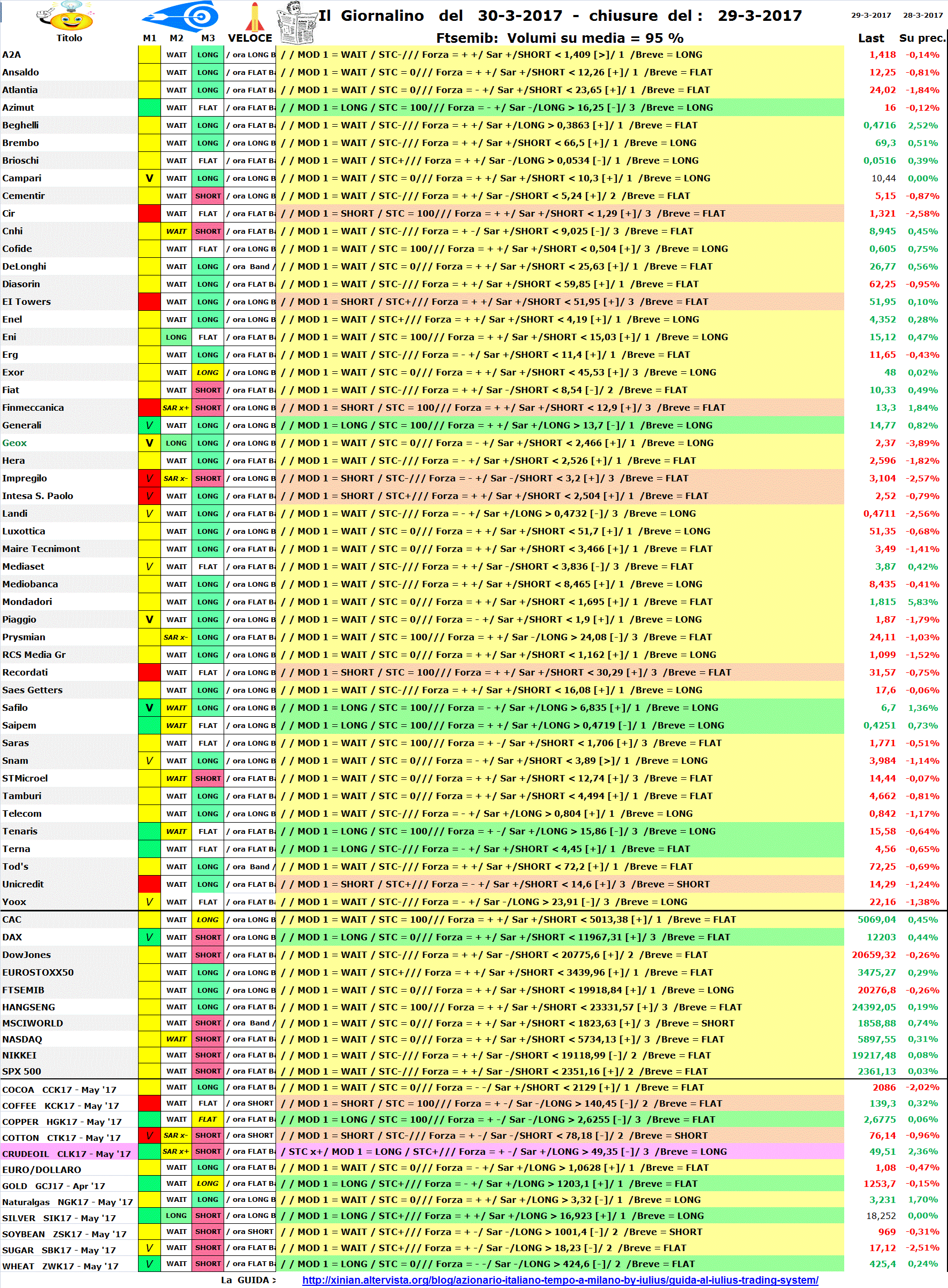The width and height of the screenshot is (948, 1288).
Task: Click the 2,36% change for CRUDEOIL
Action: pyautogui.click(x=923, y=1151)
